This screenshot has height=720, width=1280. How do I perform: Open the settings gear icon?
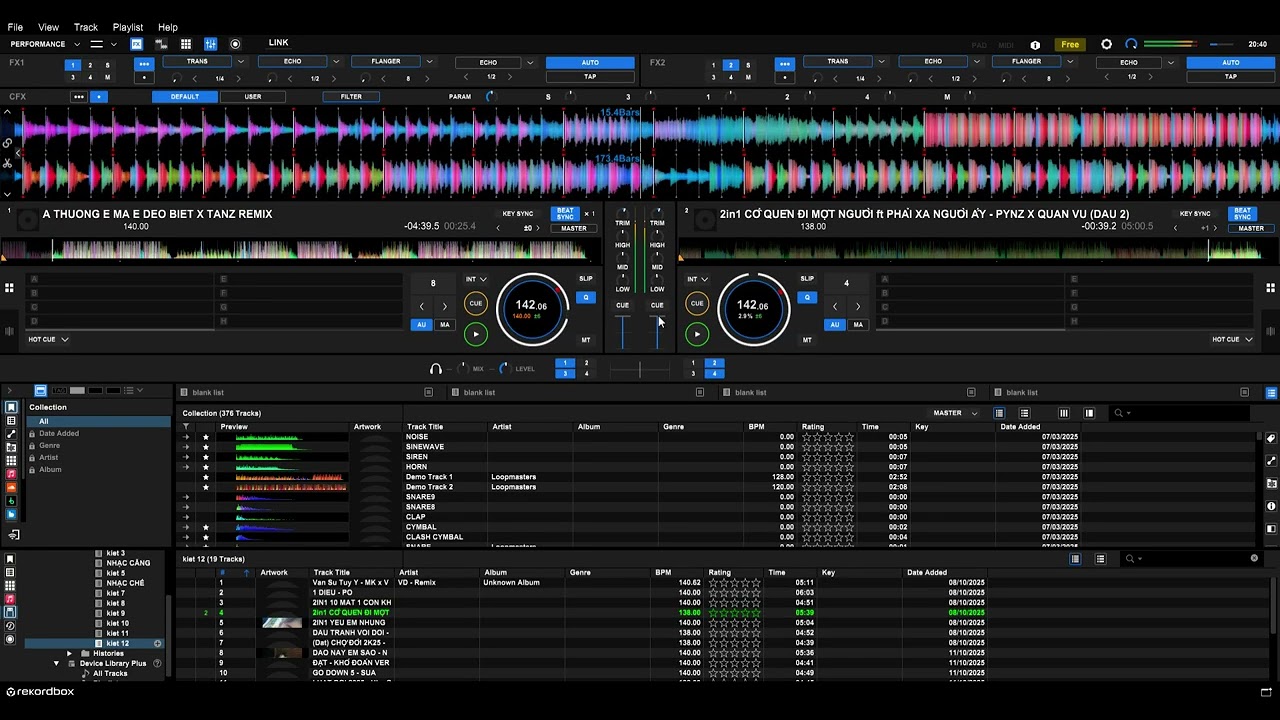(1106, 44)
